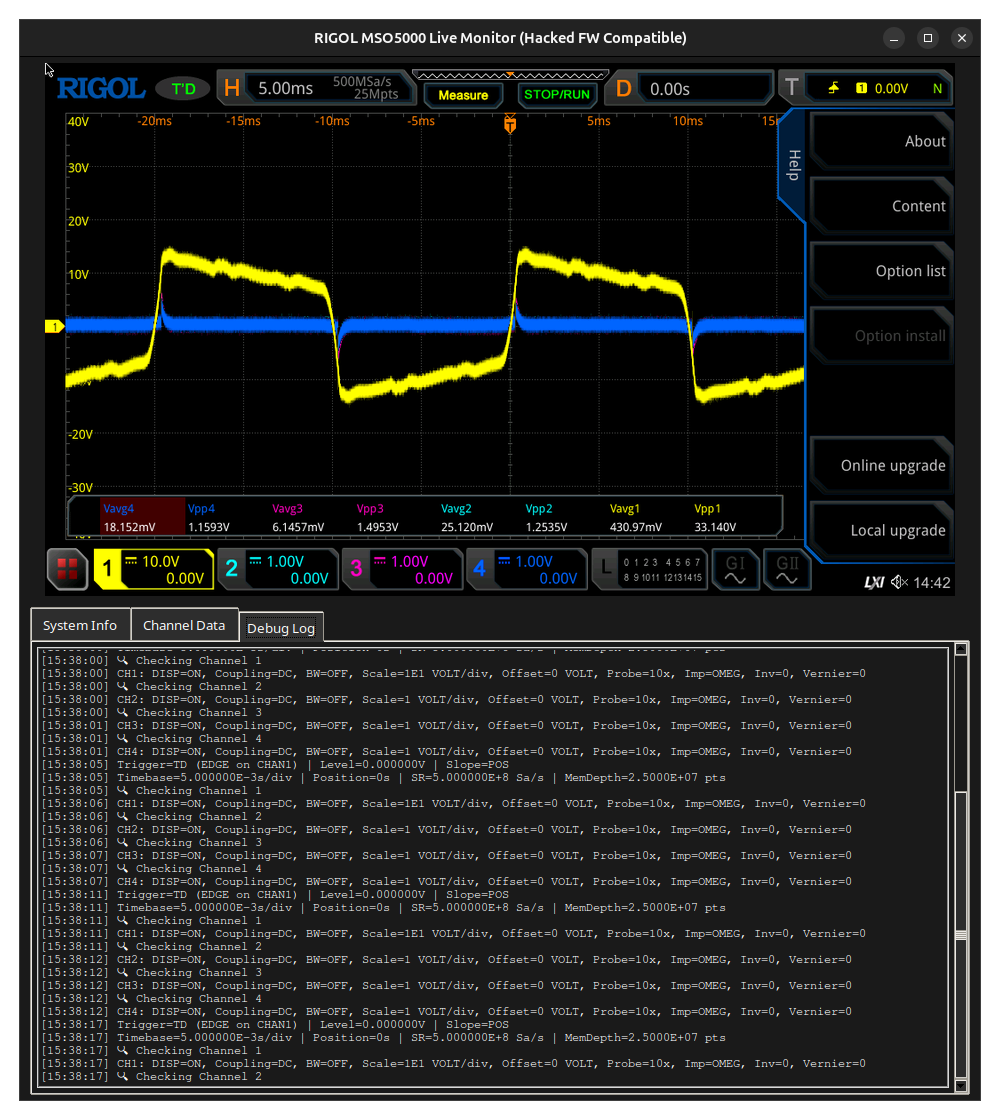This screenshot has width=1000, height=1120.
Task: Switch to the Channel Data tab
Action: point(184,626)
